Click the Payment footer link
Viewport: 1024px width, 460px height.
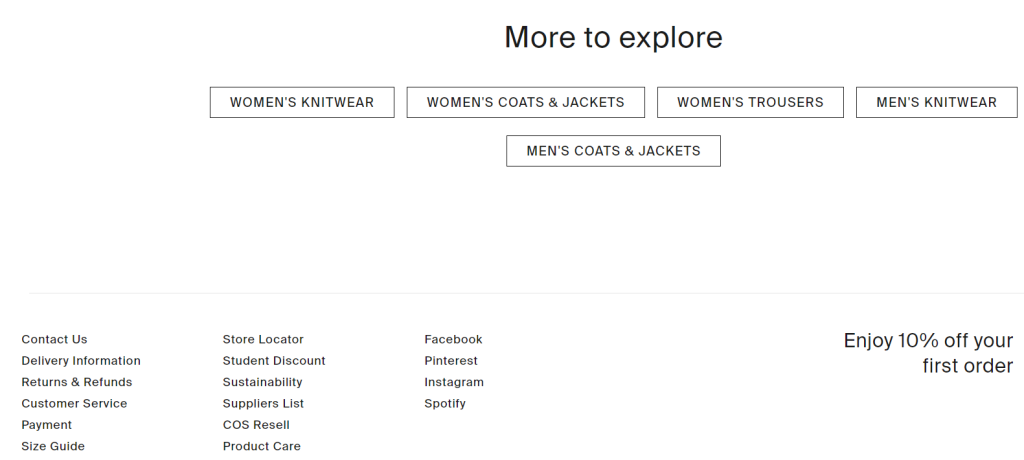47,425
